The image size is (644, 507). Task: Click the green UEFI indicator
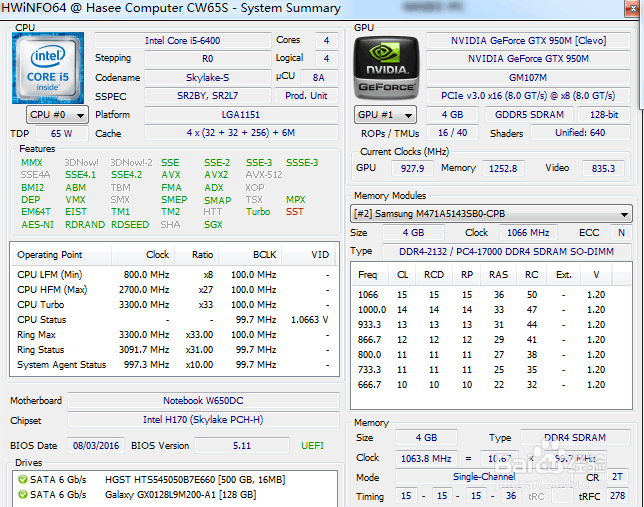click(312, 445)
